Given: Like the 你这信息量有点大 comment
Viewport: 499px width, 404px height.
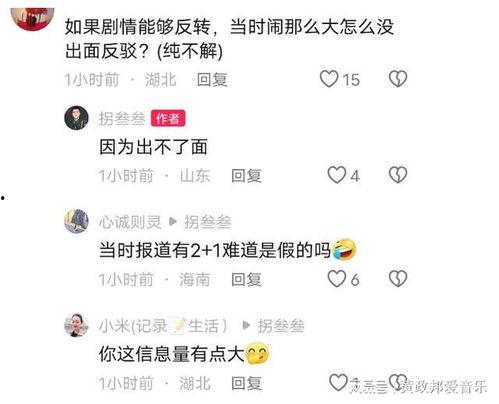Looking at the screenshot, I should click(338, 382).
